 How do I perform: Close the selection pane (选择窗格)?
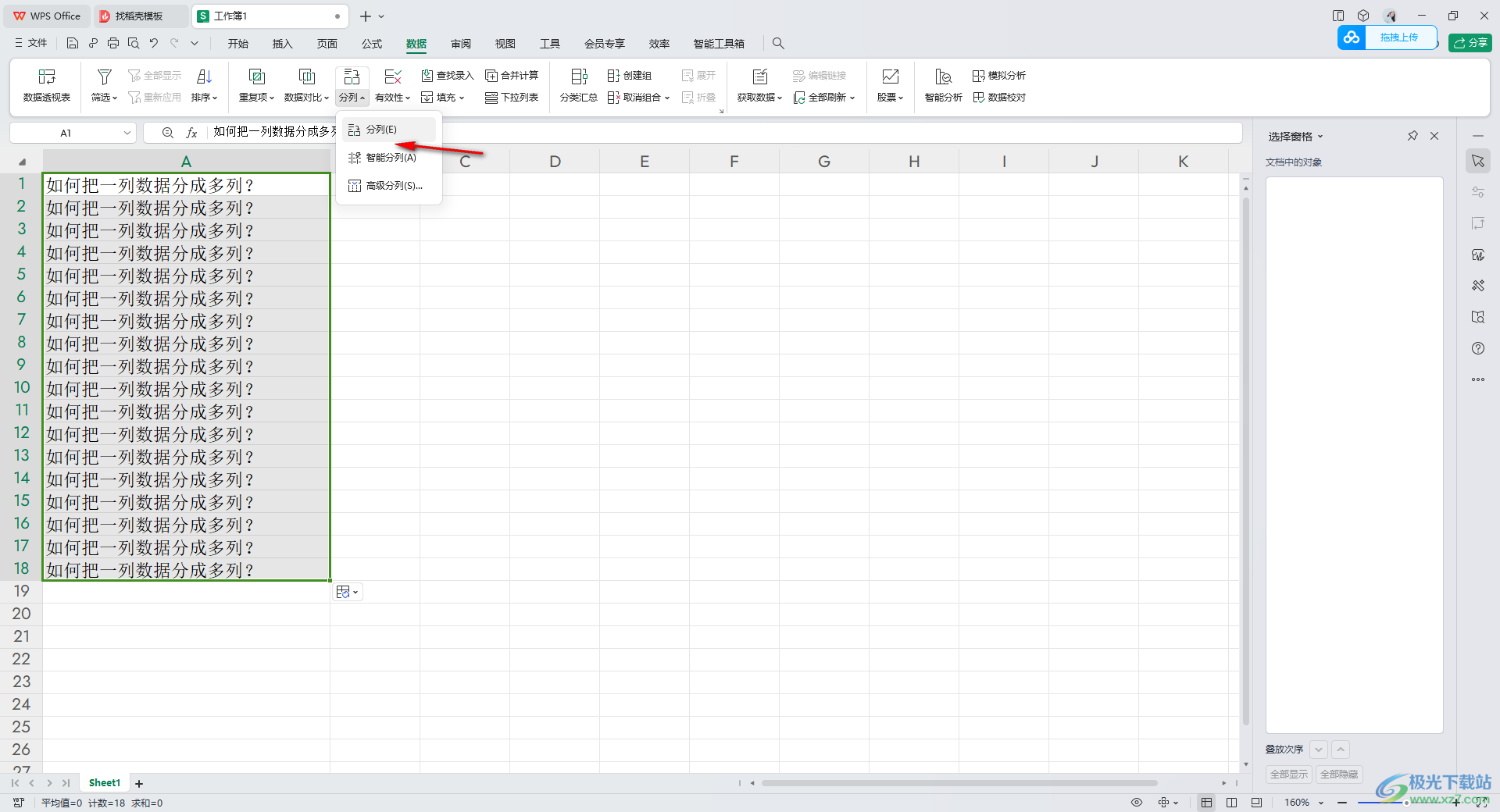click(x=1434, y=136)
